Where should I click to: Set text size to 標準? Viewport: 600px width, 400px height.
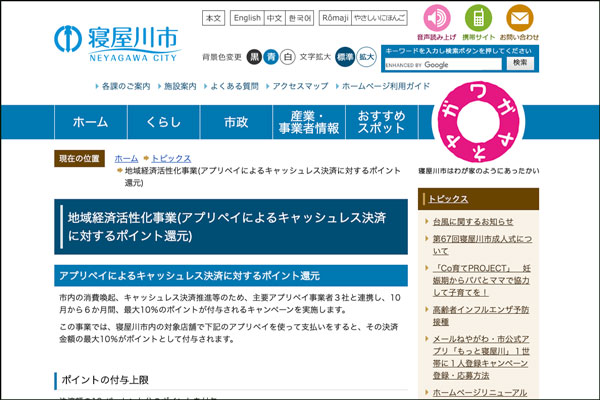pyautogui.click(x=345, y=56)
